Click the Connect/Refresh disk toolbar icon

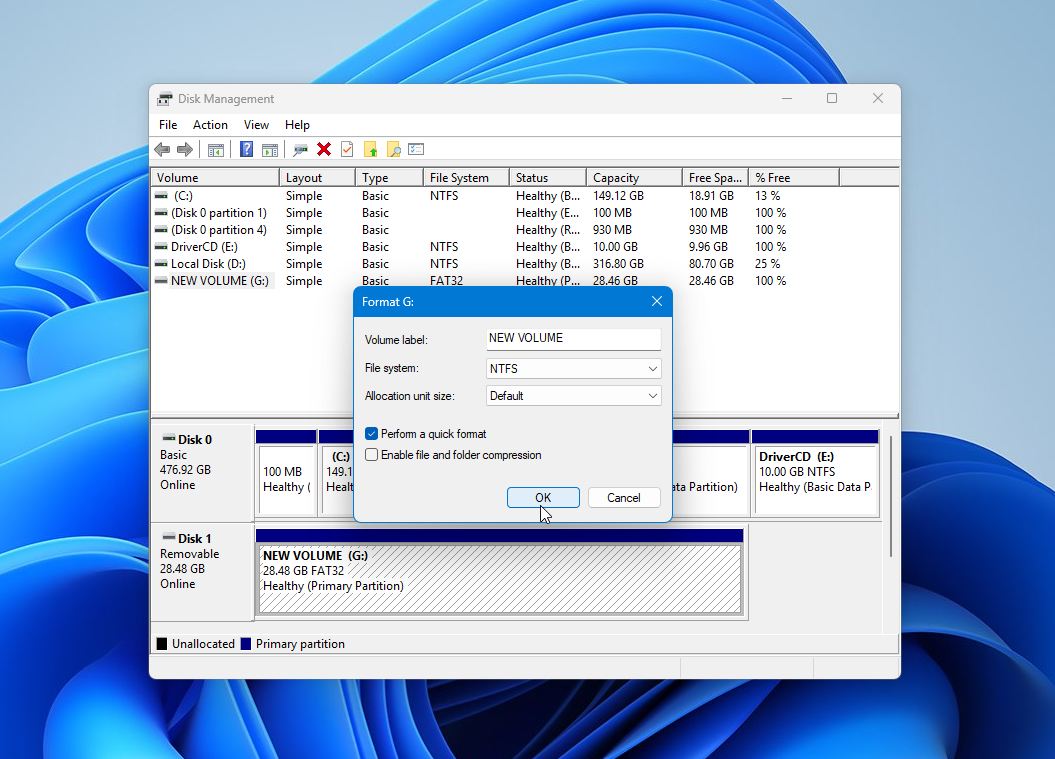tap(300, 149)
